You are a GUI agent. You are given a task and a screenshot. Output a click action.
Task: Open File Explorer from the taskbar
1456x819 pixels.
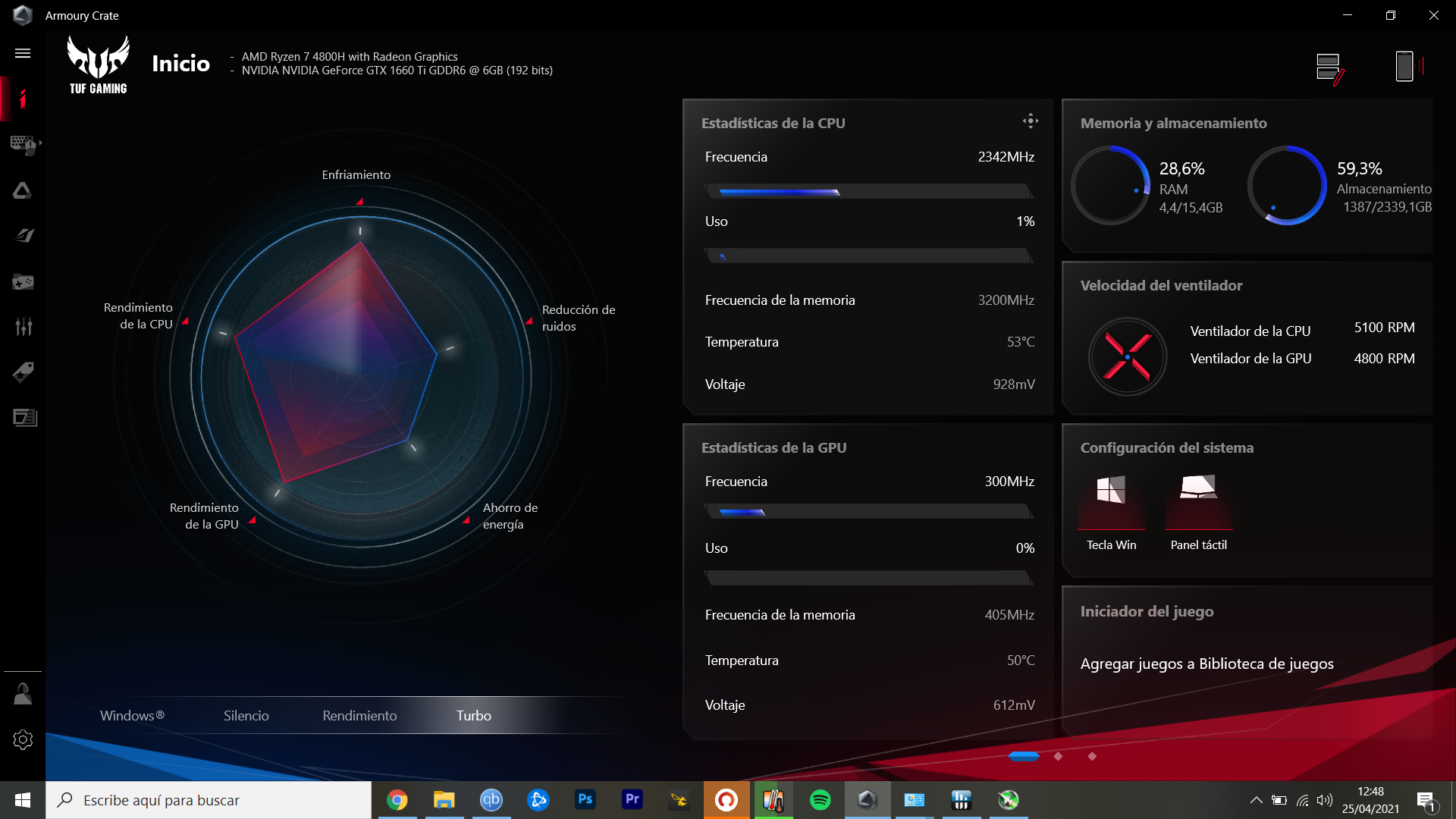[x=444, y=800]
